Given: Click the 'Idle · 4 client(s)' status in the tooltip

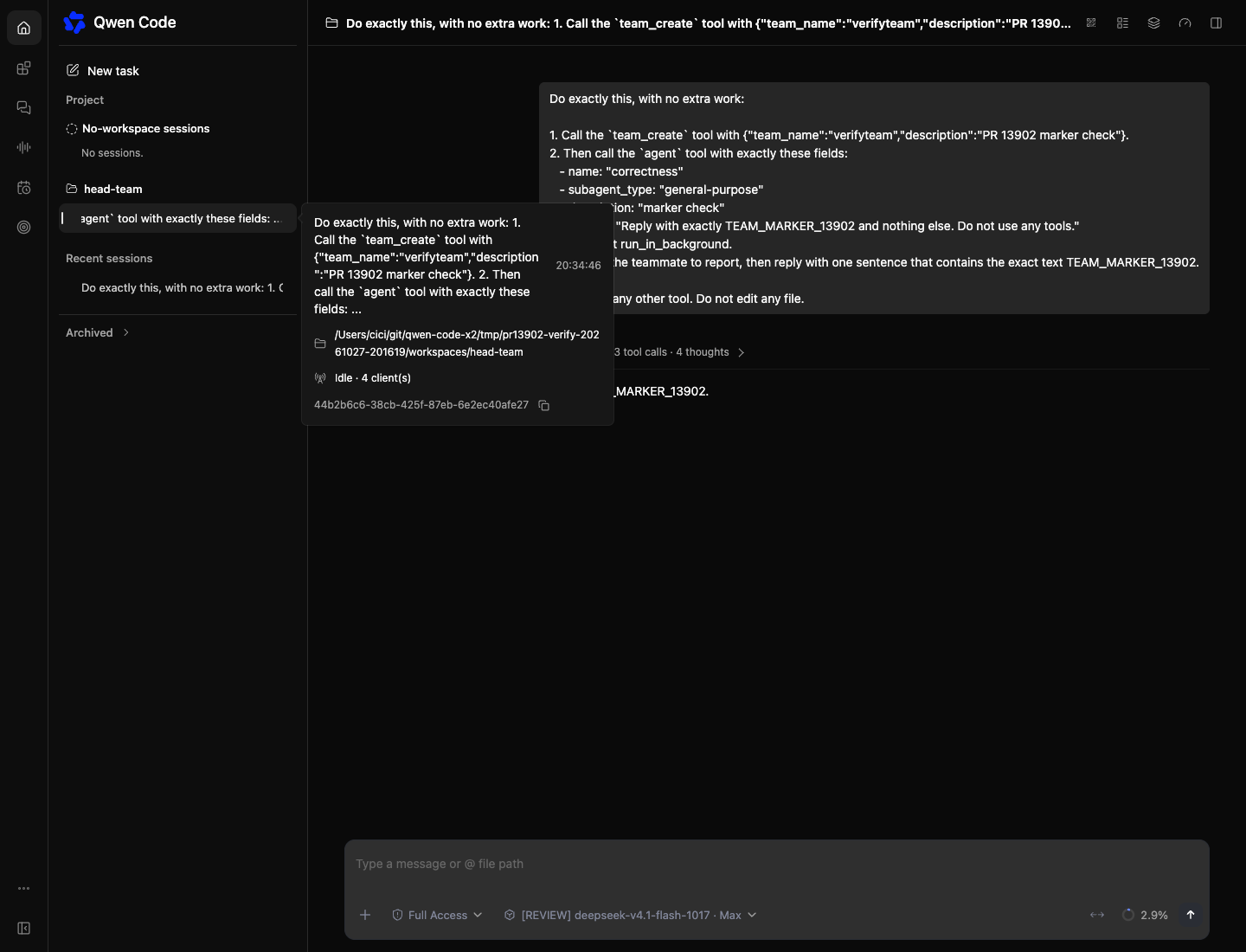Looking at the screenshot, I should coord(372,378).
